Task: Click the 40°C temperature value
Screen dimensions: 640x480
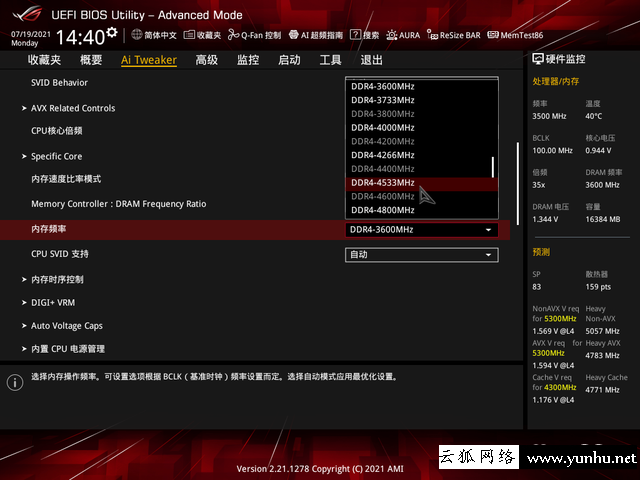Action: click(x=593, y=116)
